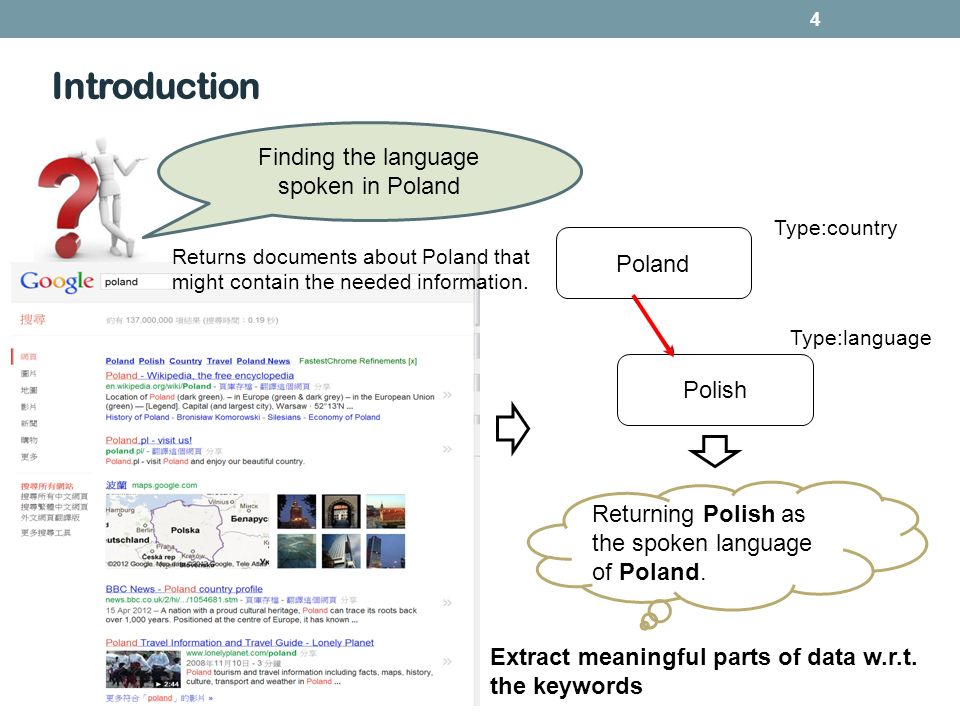Click the "Returning Polish as the spoken language" cloud
The image size is (960, 720).
click(x=727, y=544)
